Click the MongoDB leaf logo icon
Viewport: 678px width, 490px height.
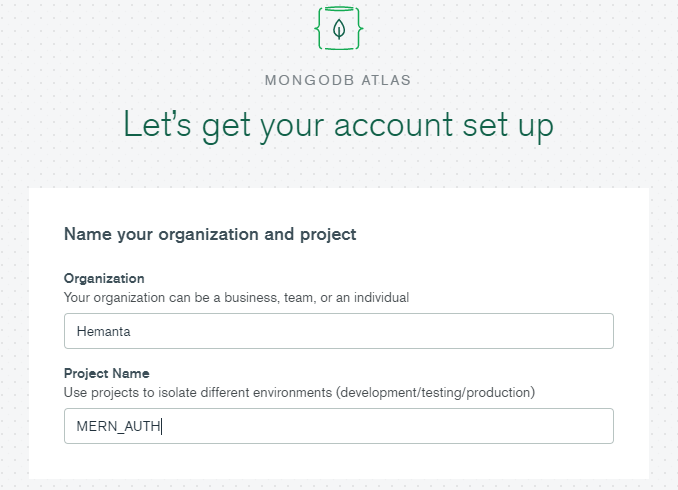coord(339,29)
